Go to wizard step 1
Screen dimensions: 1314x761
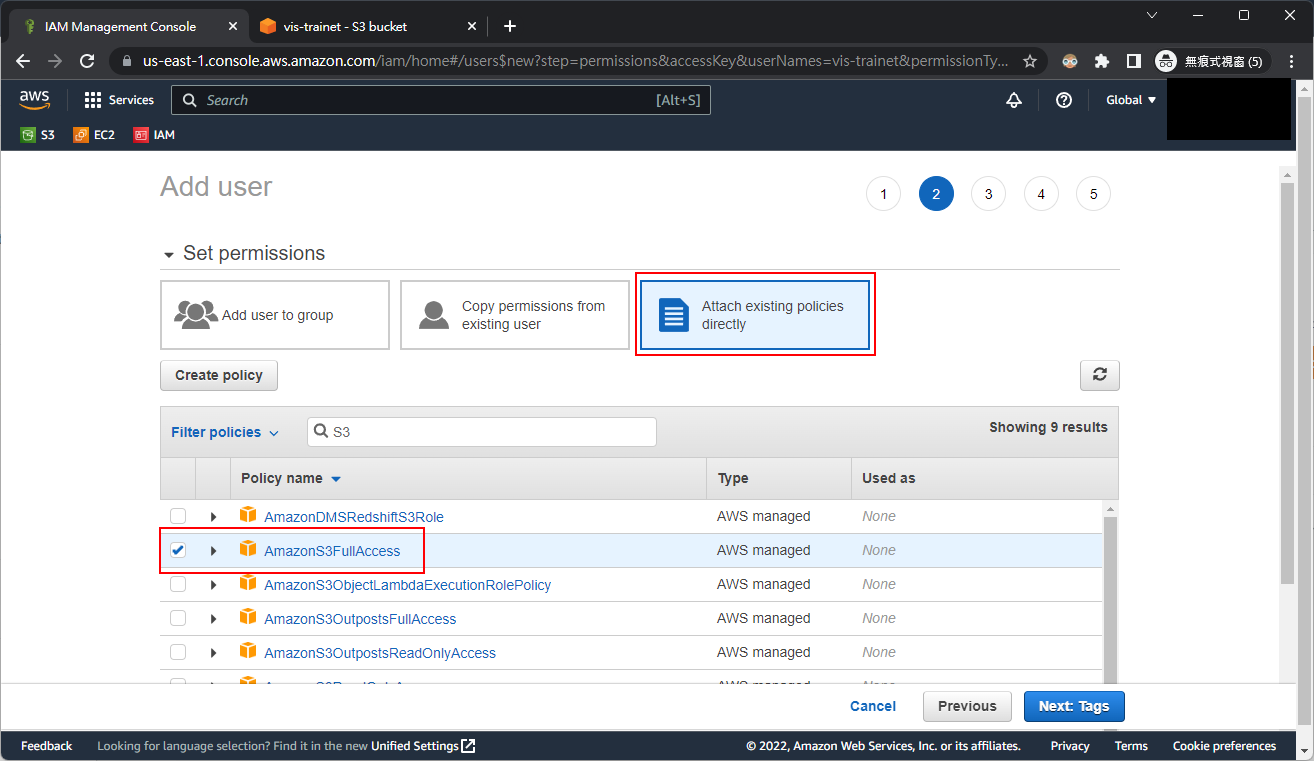(883, 194)
